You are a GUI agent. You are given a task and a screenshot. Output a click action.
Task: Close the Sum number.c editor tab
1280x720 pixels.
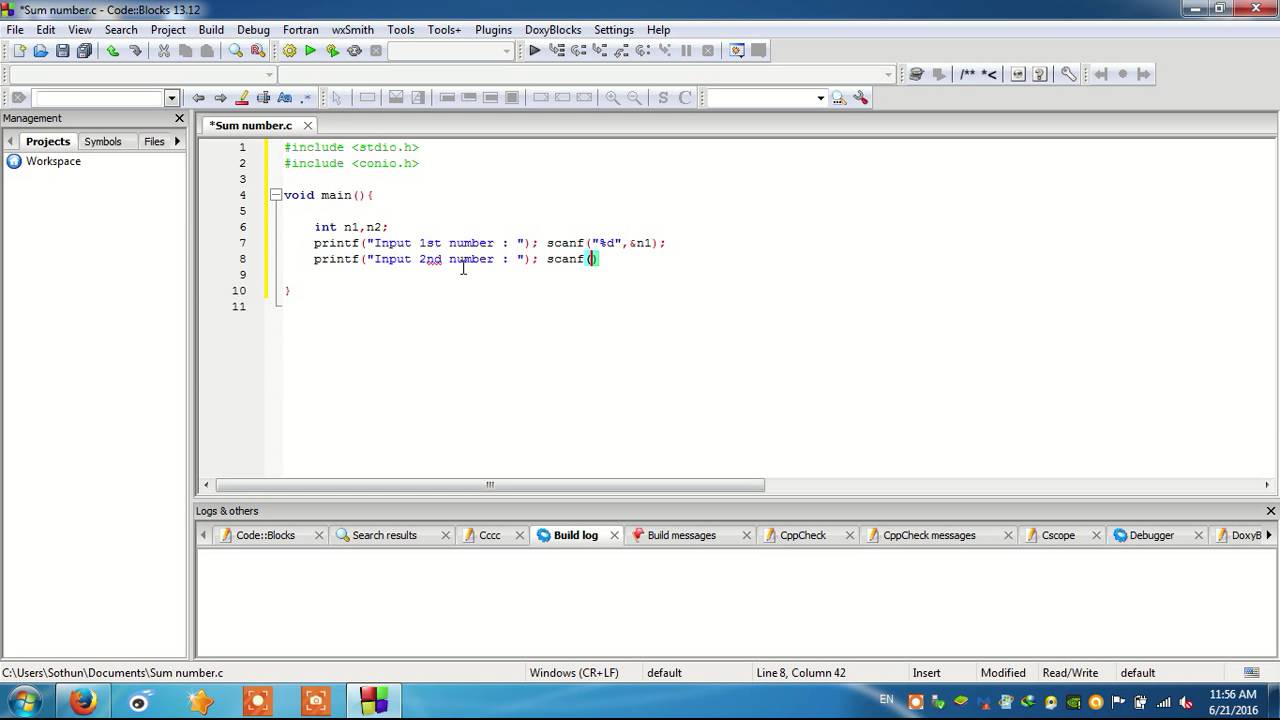[x=308, y=125]
